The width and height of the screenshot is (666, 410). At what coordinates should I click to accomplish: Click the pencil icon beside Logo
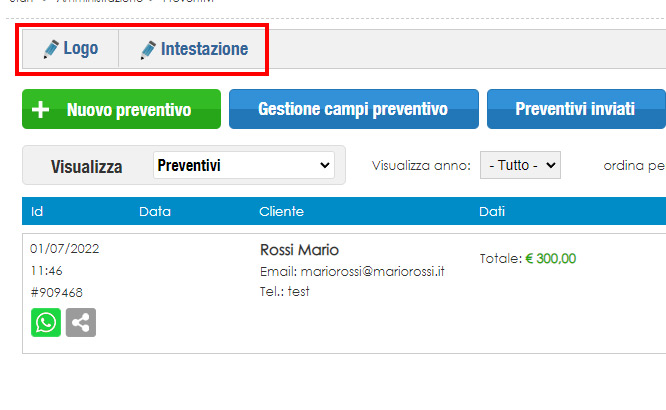[x=51, y=49]
